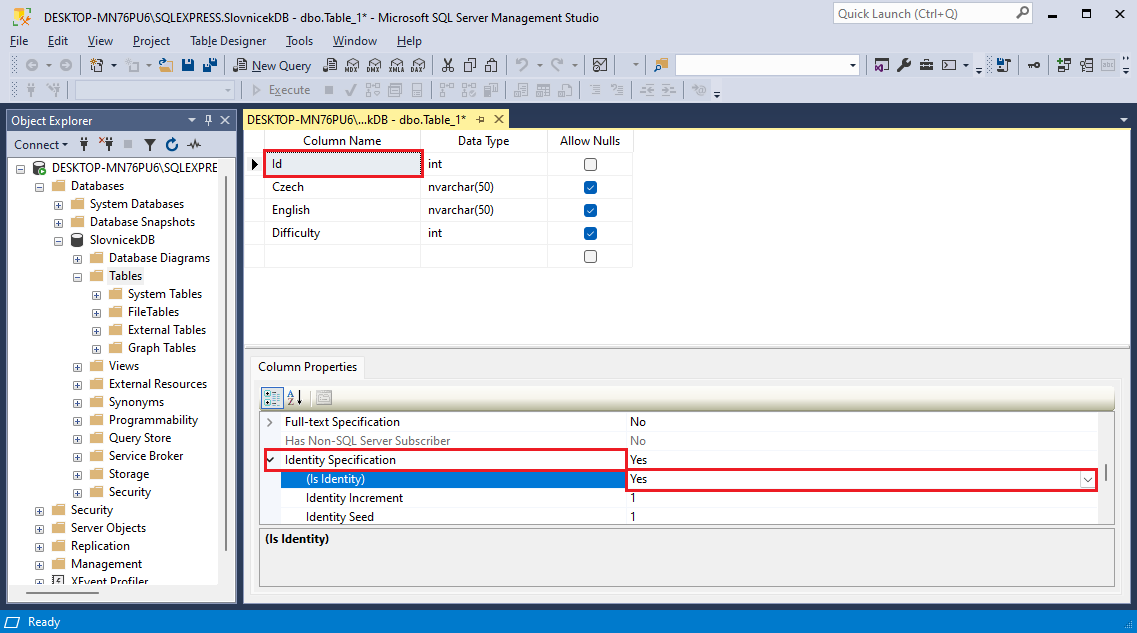
Task: Click the Open File folder icon
Action: pos(167,65)
